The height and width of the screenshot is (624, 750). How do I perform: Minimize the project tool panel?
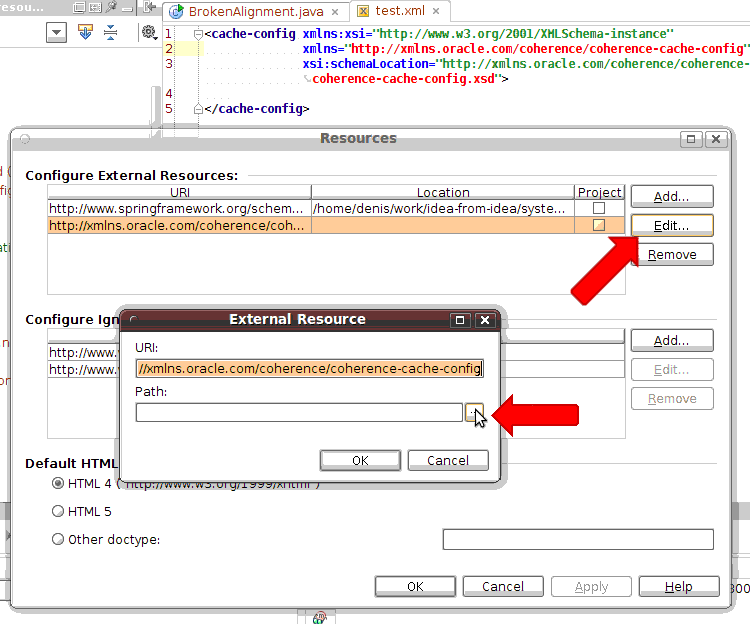pyautogui.click(x=128, y=8)
